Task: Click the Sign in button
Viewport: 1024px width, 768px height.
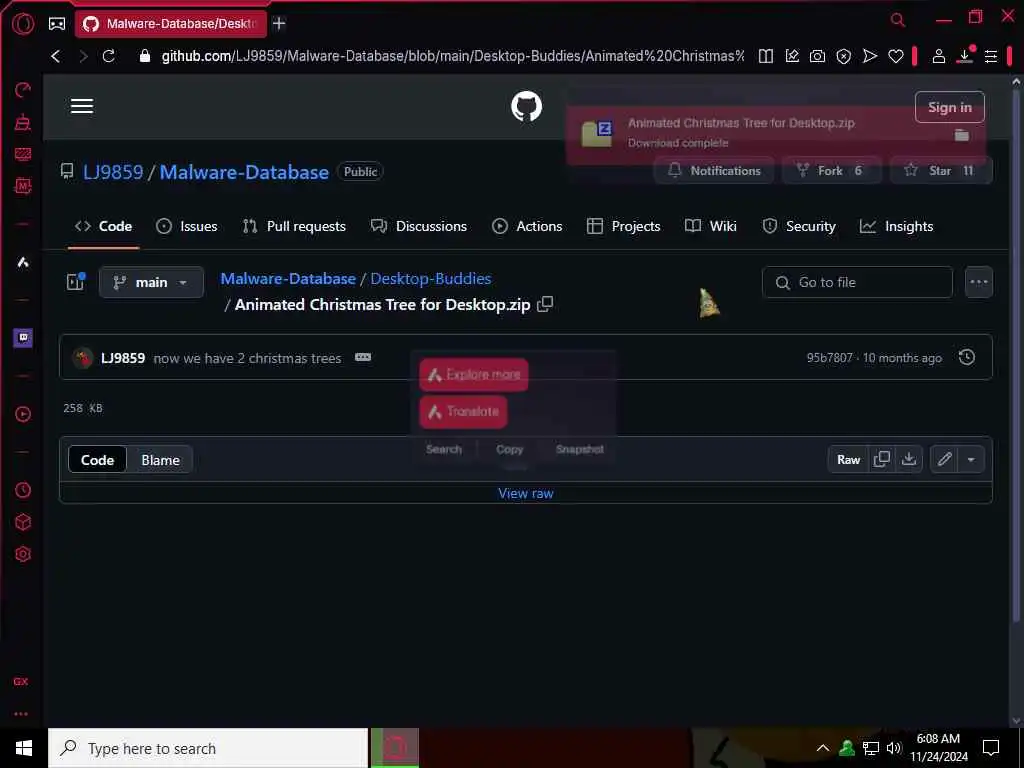Action: (950, 107)
